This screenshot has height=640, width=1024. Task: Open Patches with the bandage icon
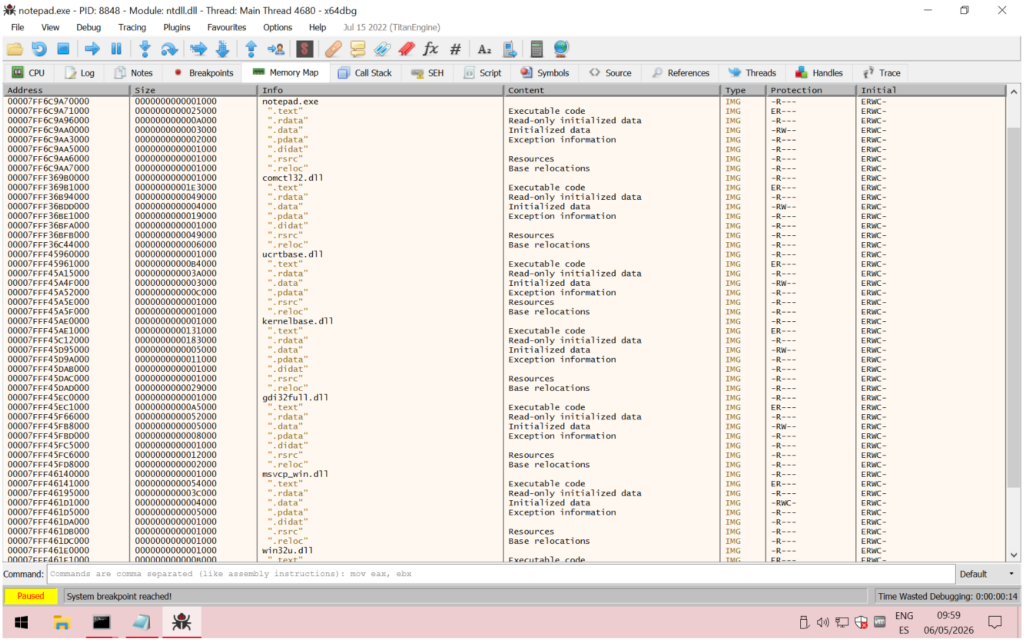coord(333,49)
